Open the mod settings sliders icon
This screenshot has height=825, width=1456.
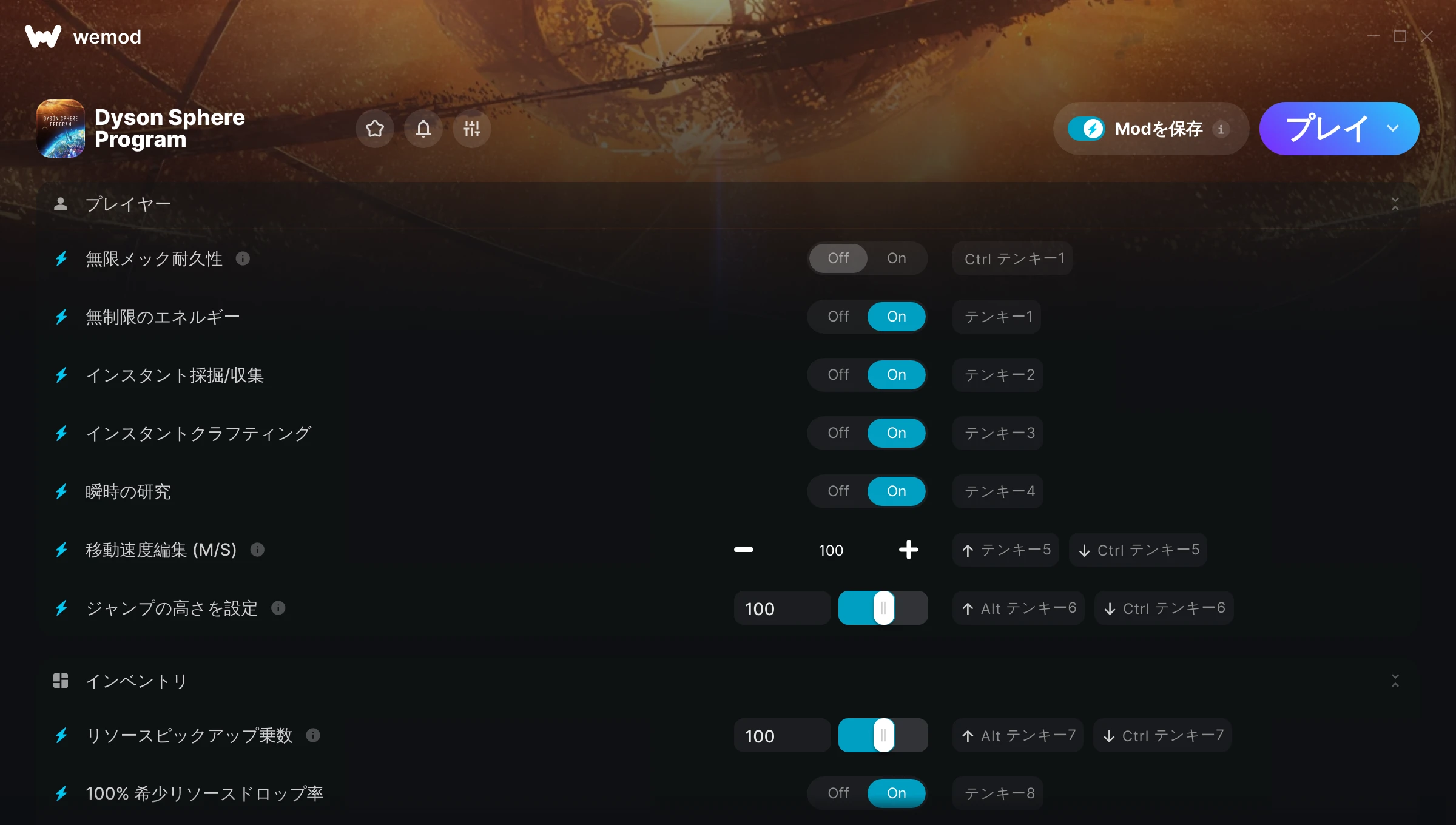click(x=472, y=129)
